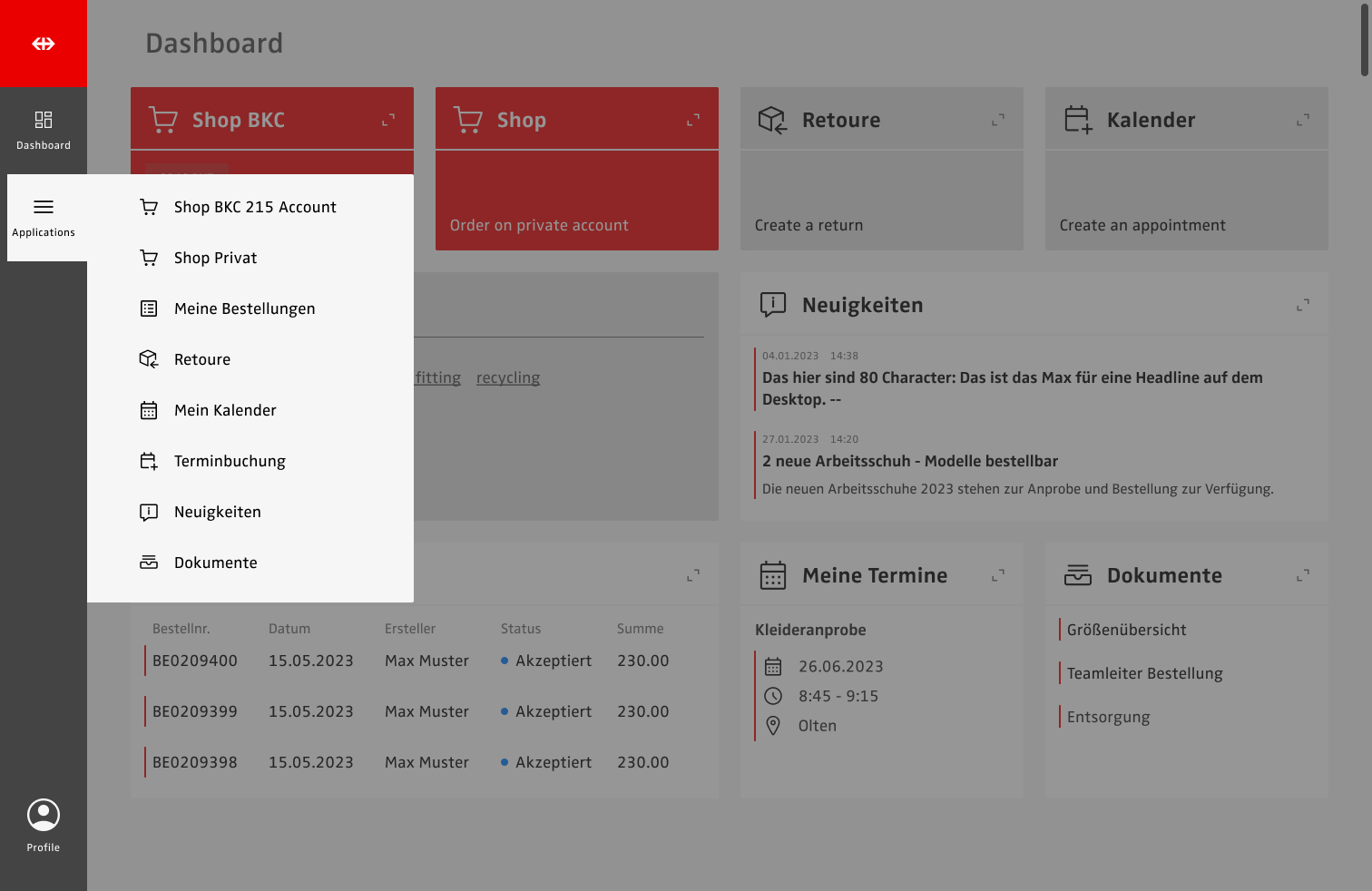Click the SBB logo in the top corner
Screen dimensions: 1372x891
click(x=44, y=44)
